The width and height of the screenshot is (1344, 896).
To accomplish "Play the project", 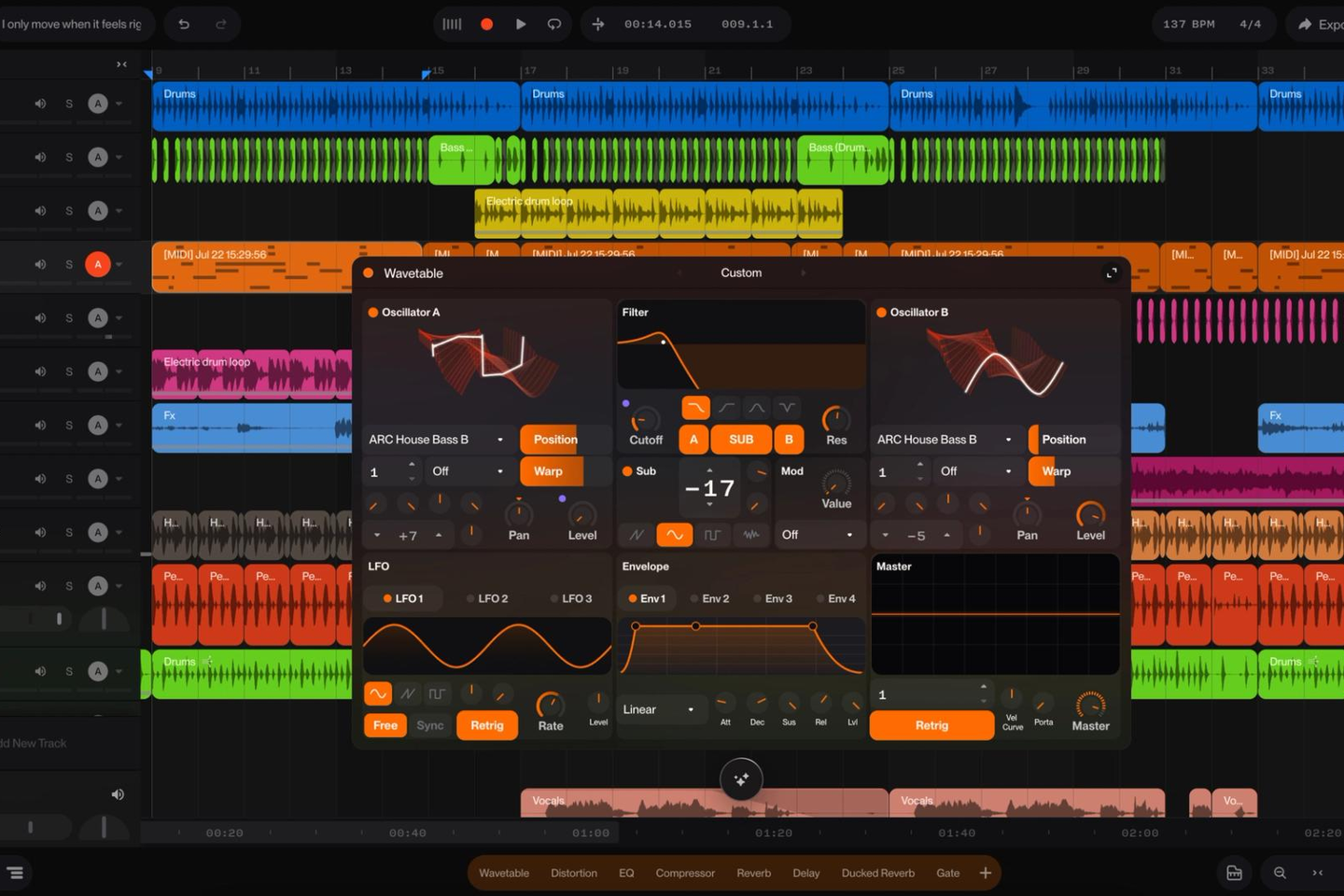I will coord(521,24).
